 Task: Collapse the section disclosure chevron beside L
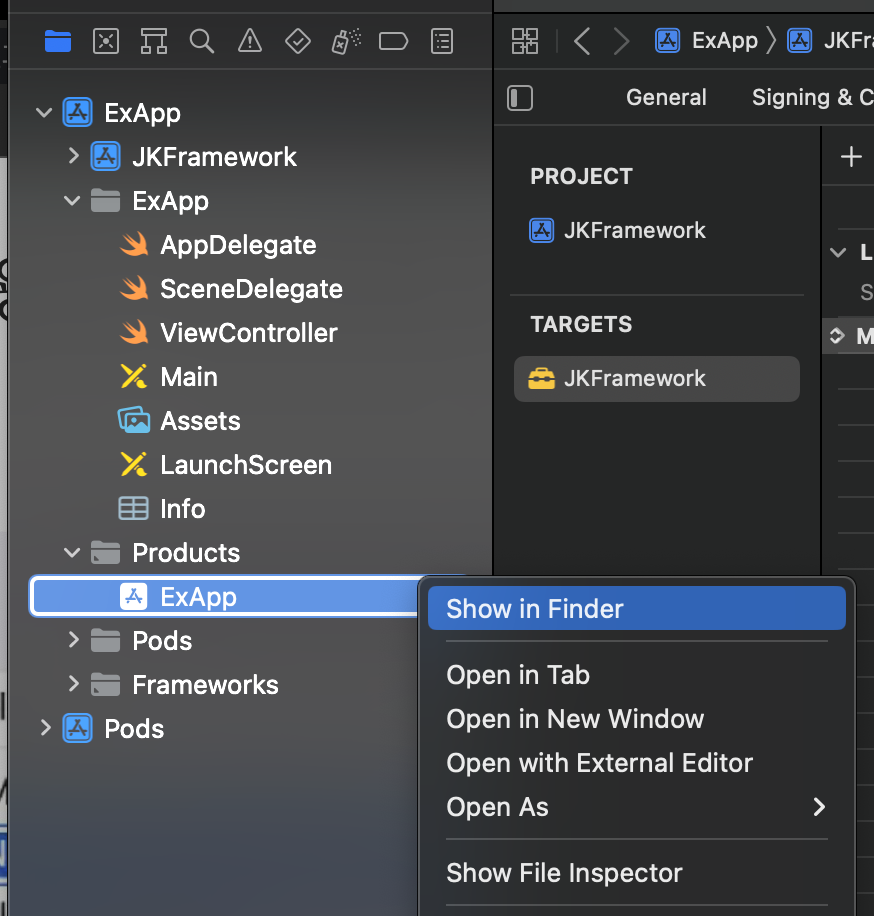838,252
